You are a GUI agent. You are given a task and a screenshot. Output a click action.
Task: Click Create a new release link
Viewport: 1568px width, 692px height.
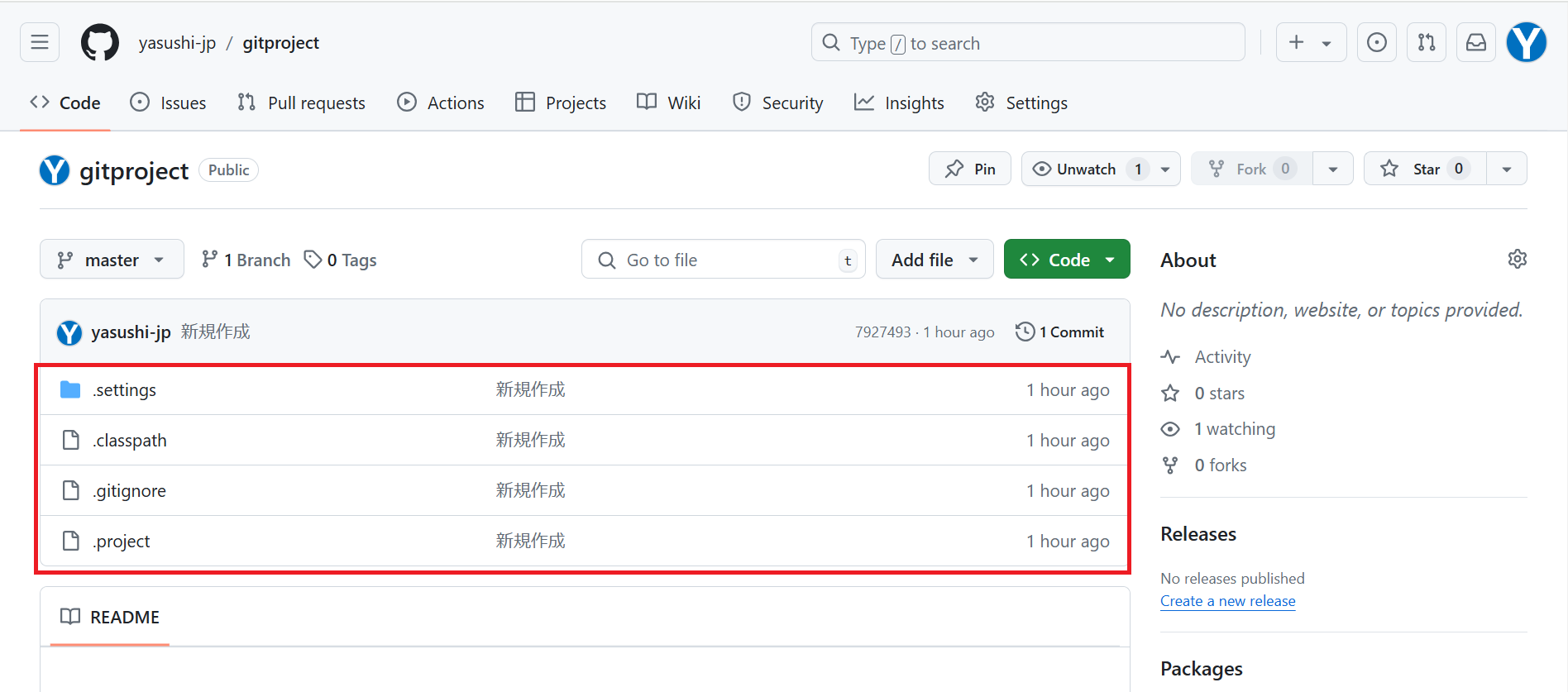(x=1228, y=601)
